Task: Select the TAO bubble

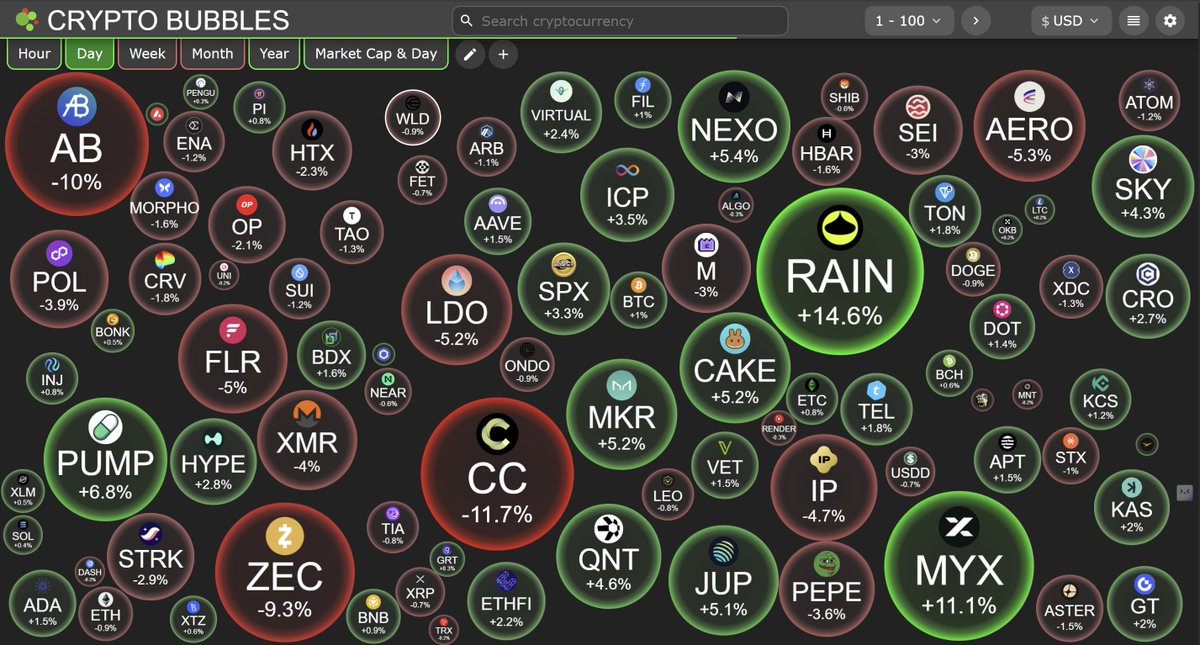Action: [351, 233]
